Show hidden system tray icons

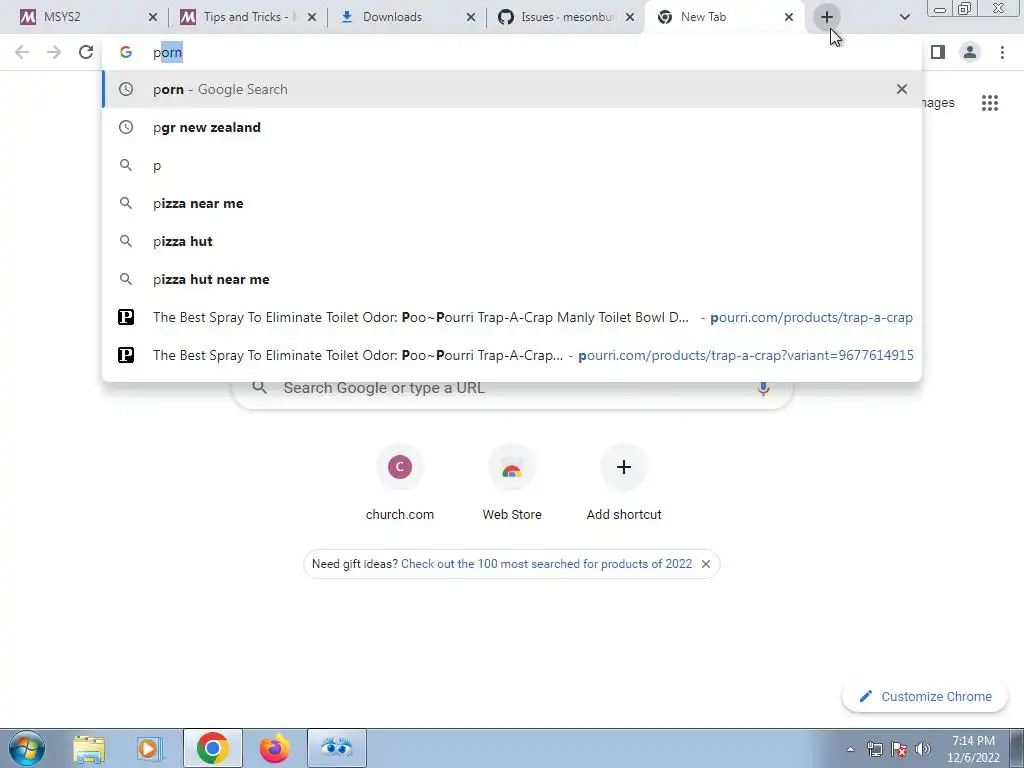[850, 749]
